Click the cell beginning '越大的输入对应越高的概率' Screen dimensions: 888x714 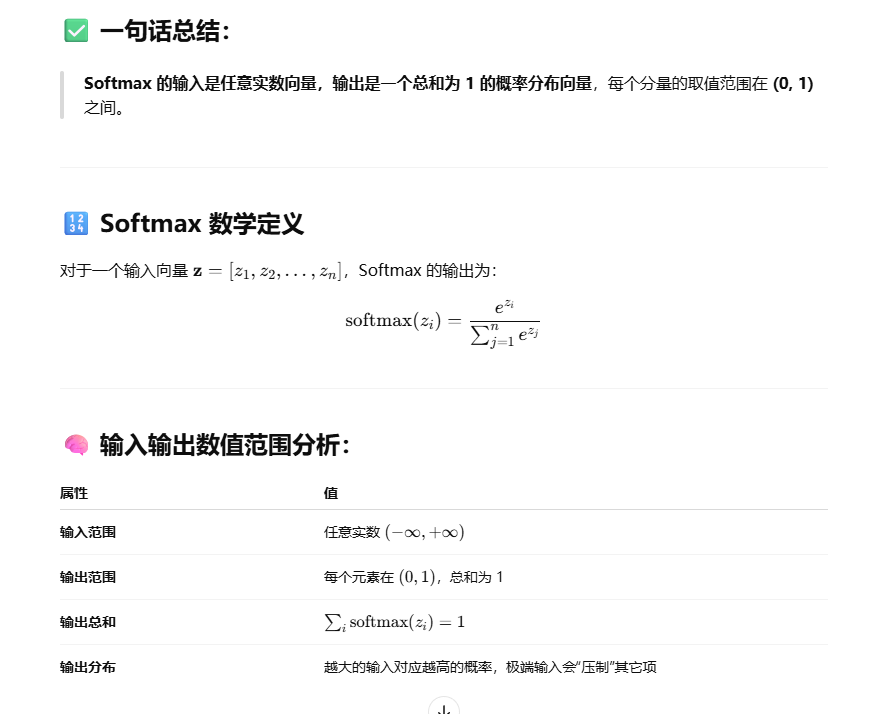(x=490, y=667)
